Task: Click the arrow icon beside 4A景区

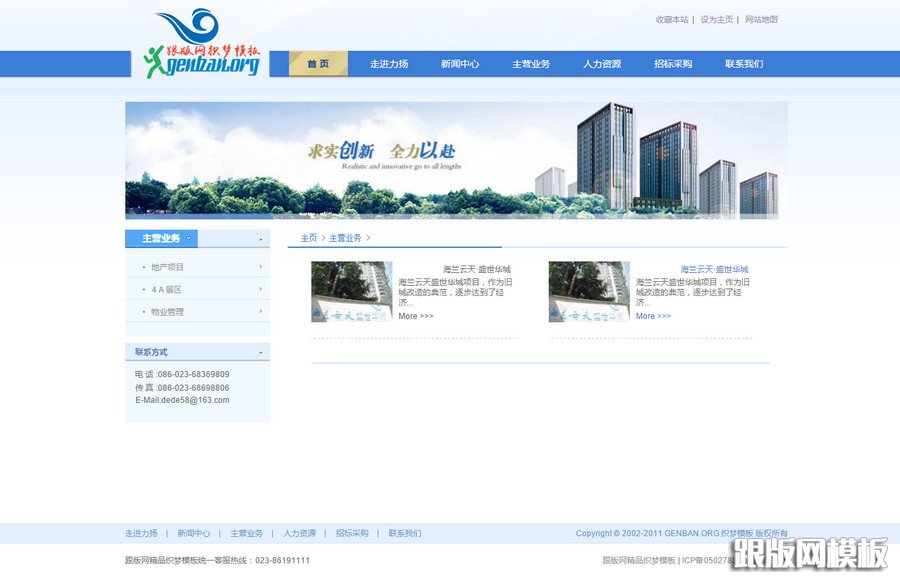Action: click(x=261, y=289)
